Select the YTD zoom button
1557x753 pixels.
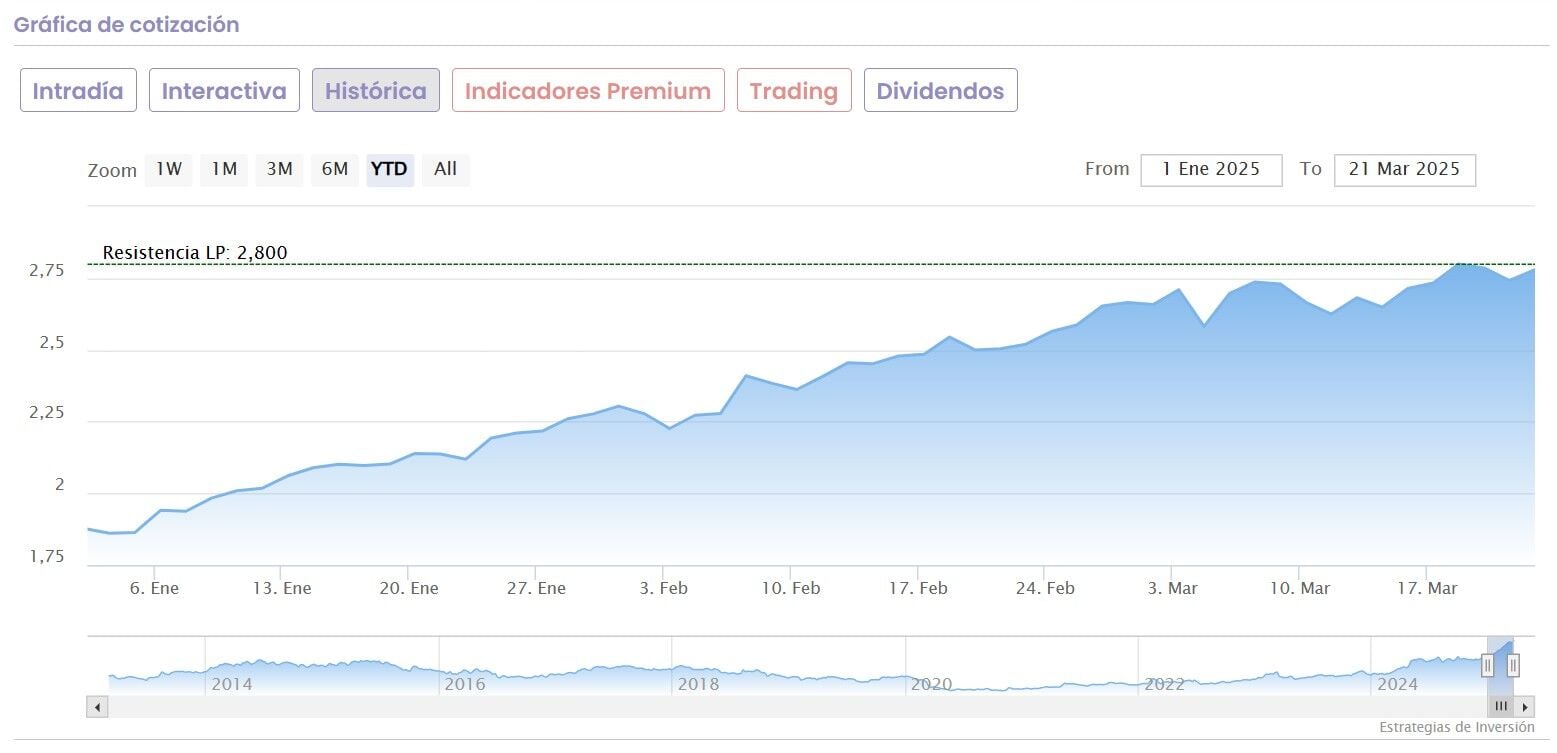click(389, 169)
